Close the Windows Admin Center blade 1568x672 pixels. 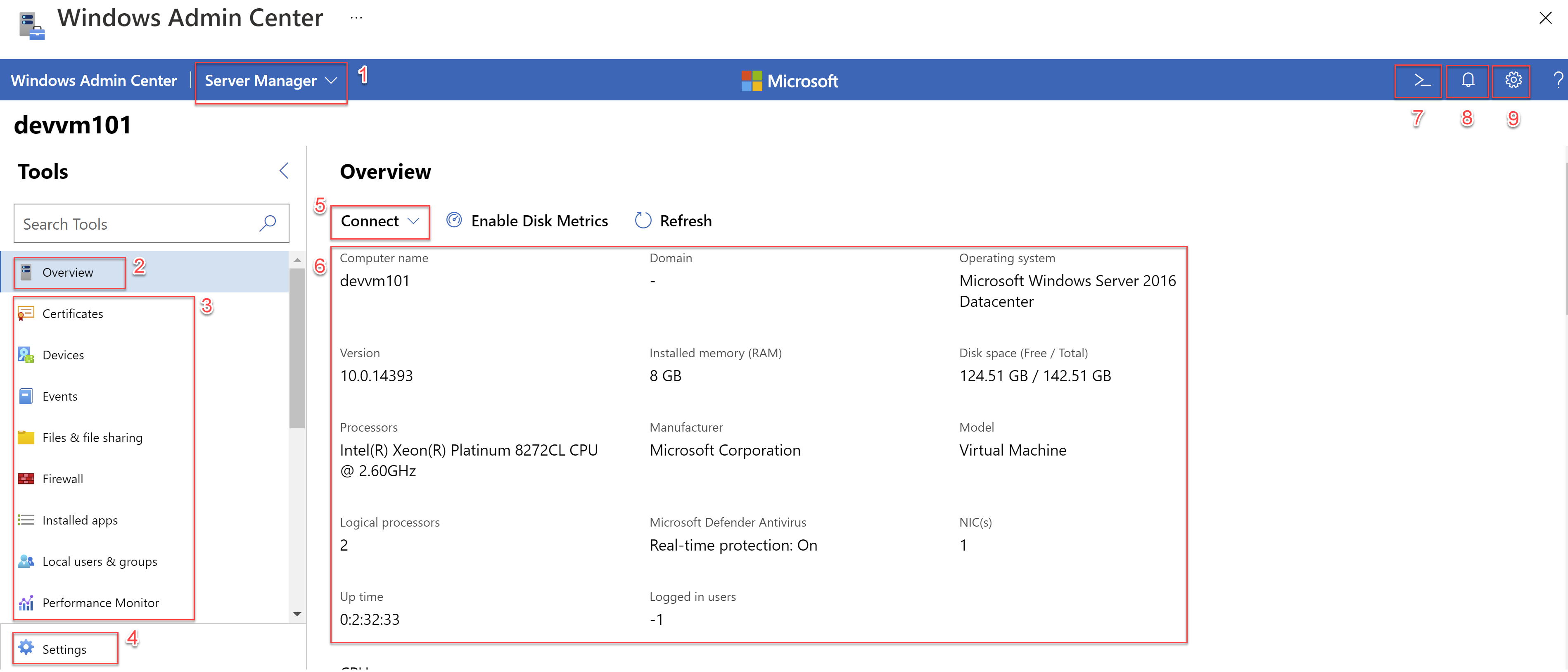(x=1545, y=18)
